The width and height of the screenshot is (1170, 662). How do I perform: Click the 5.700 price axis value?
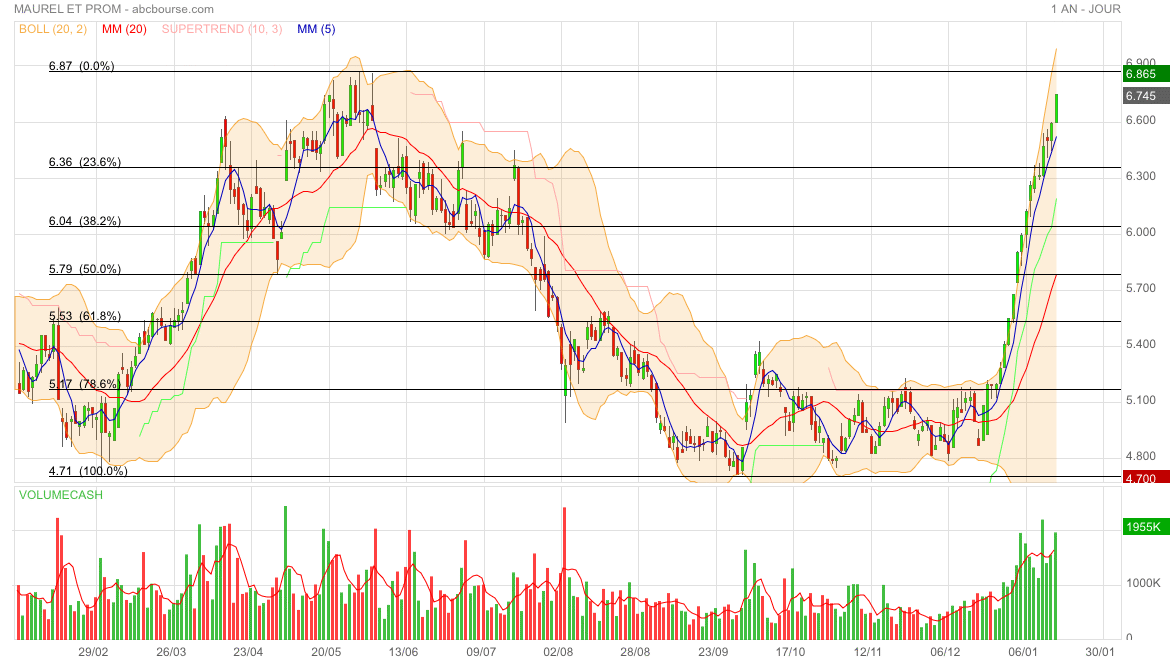pyautogui.click(x=1141, y=288)
